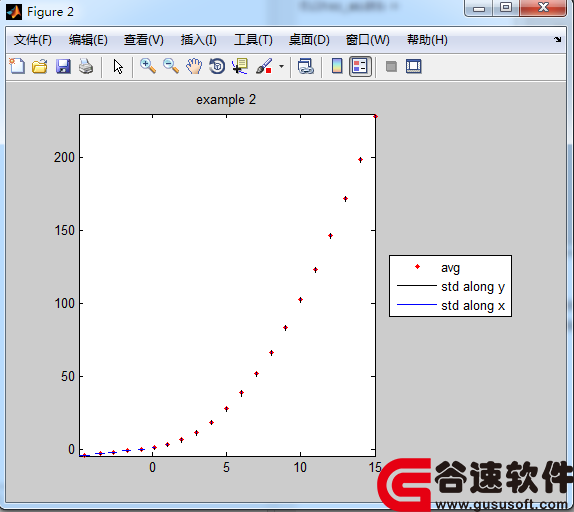This screenshot has height=512, width=574.
Task: Toggle the Insert Colorbar button
Action: [x=337, y=67]
